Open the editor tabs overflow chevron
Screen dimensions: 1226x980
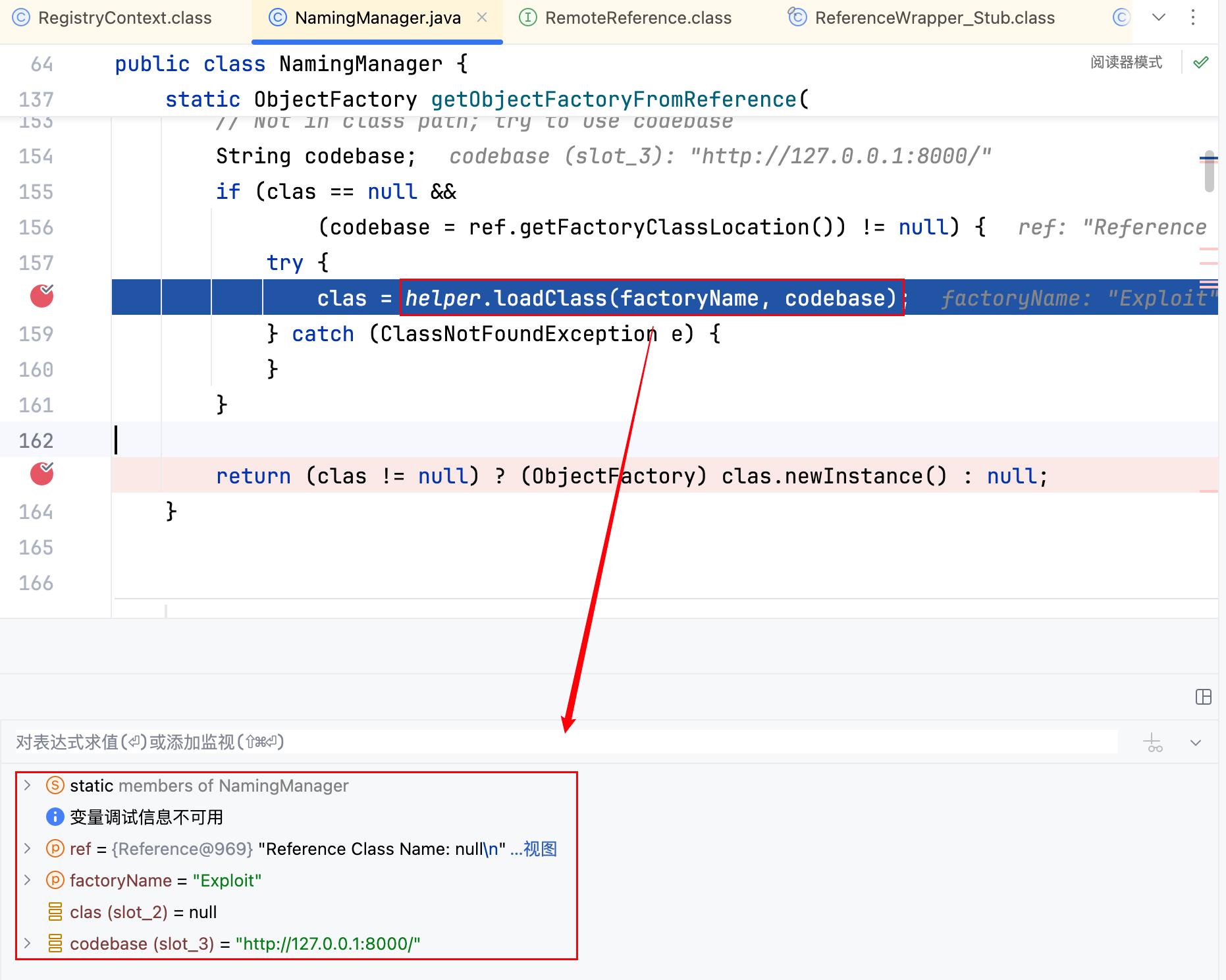point(1159,18)
